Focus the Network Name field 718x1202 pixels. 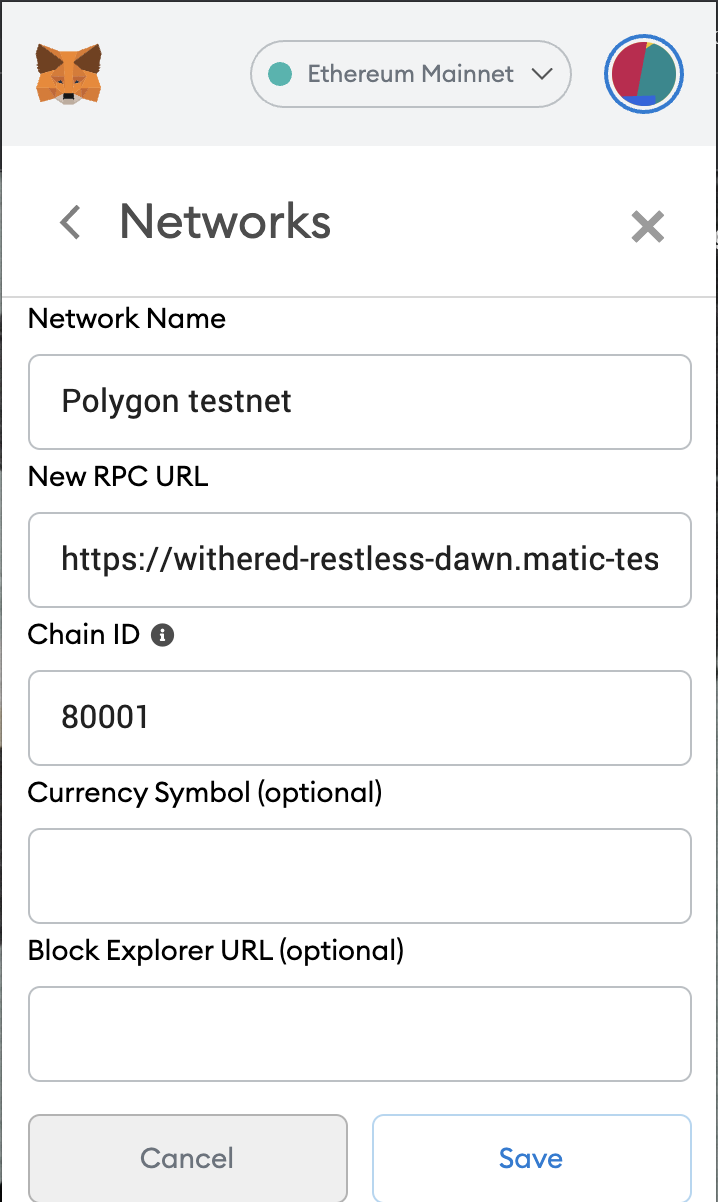[x=360, y=402]
